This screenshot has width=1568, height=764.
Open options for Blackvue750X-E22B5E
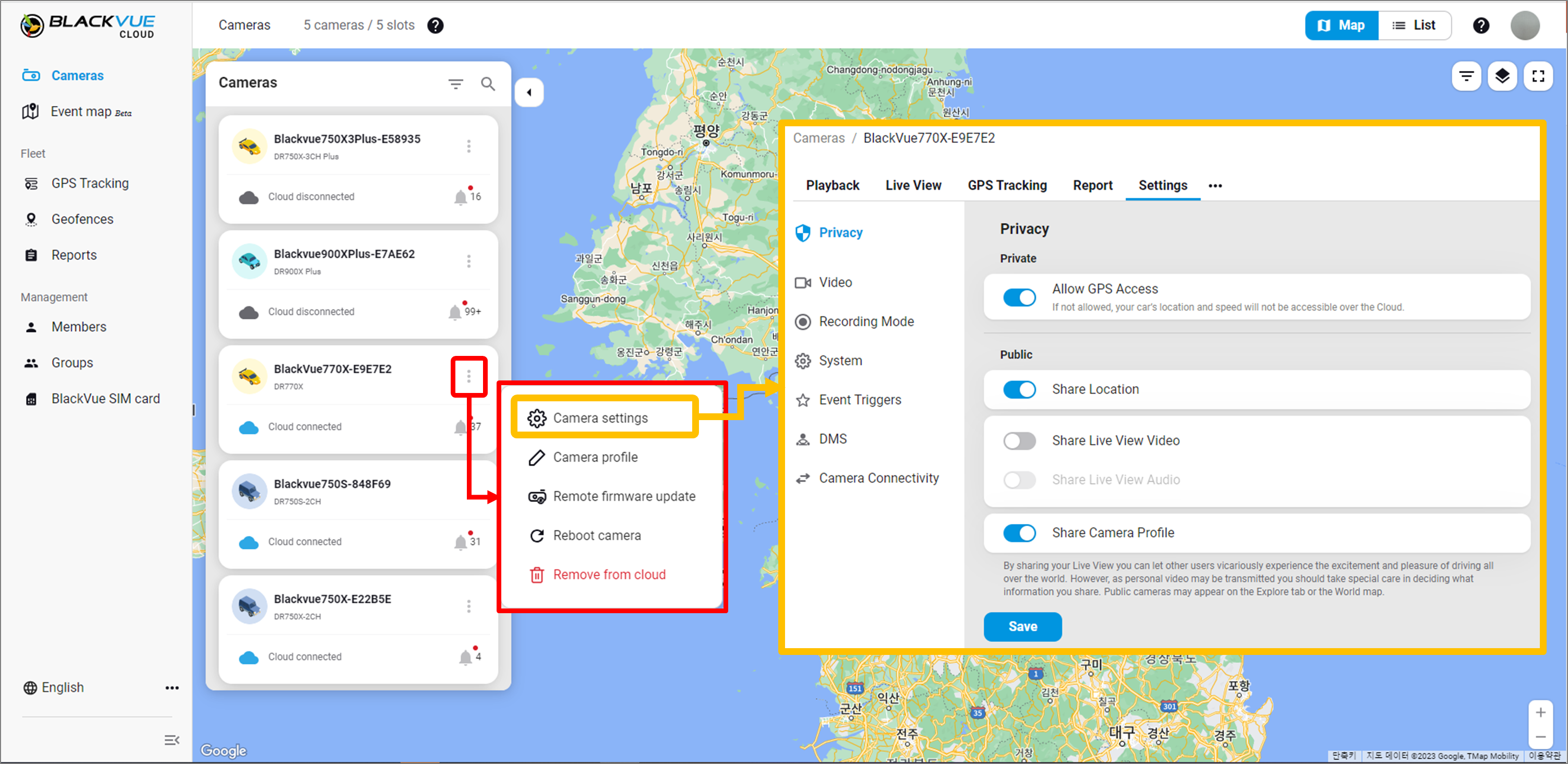469,606
